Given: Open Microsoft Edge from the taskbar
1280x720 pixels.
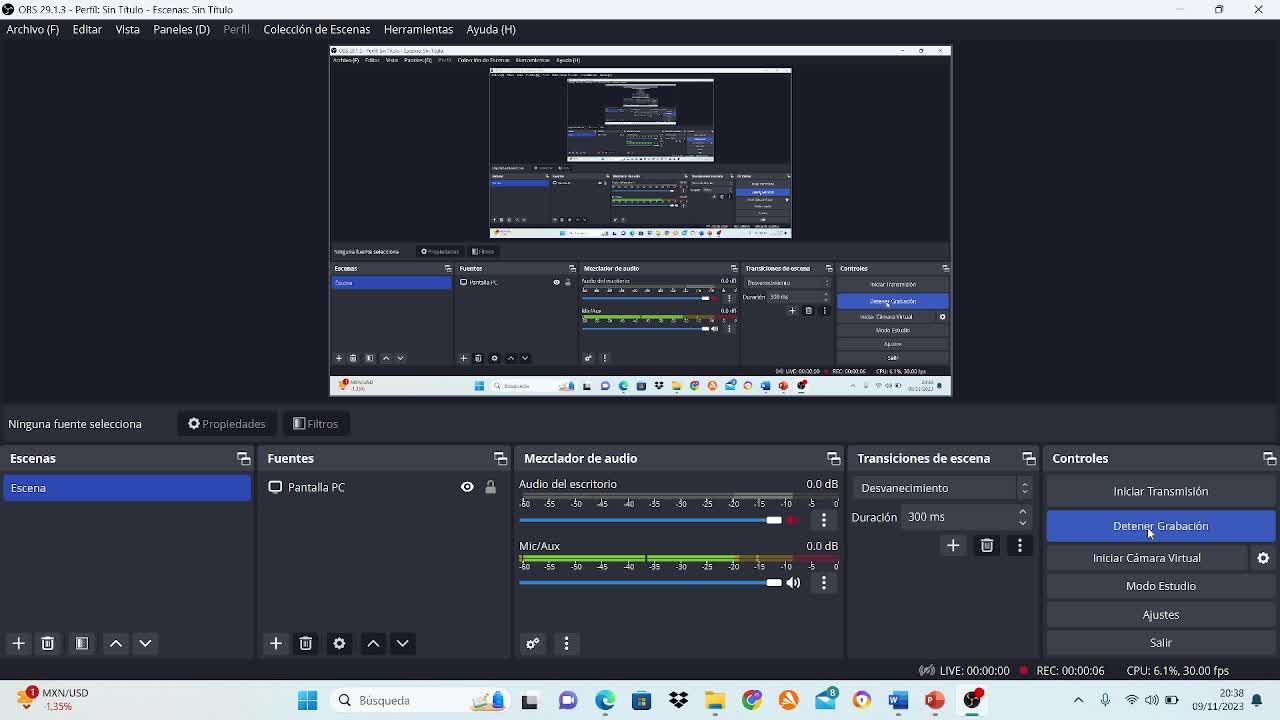Looking at the screenshot, I should pyautogui.click(x=605, y=700).
